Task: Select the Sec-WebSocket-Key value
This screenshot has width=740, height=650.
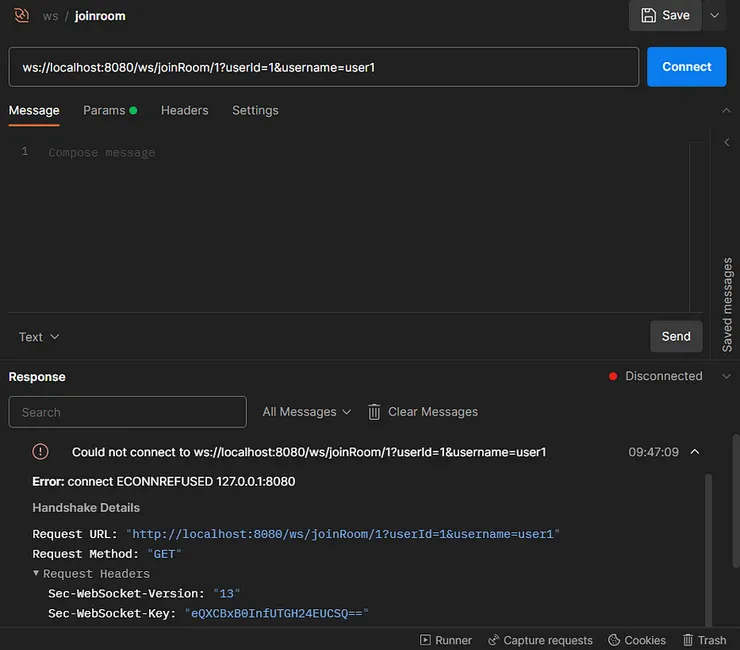Action: point(277,613)
